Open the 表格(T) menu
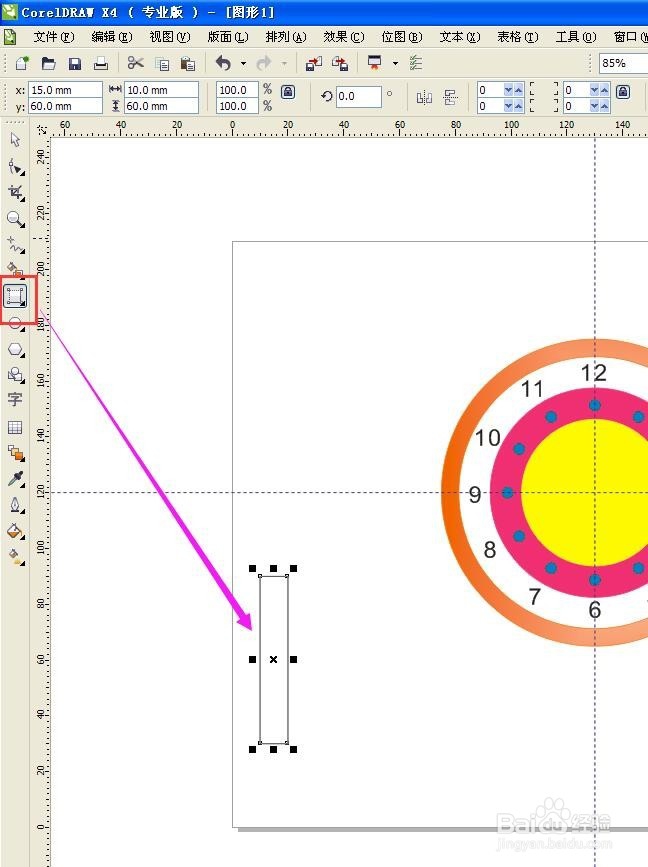The image size is (648, 867). click(x=518, y=37)
